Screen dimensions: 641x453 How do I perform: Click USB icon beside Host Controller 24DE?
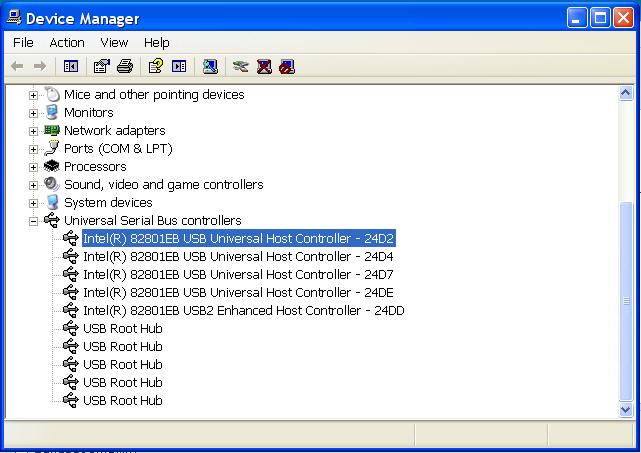[71, 292]
